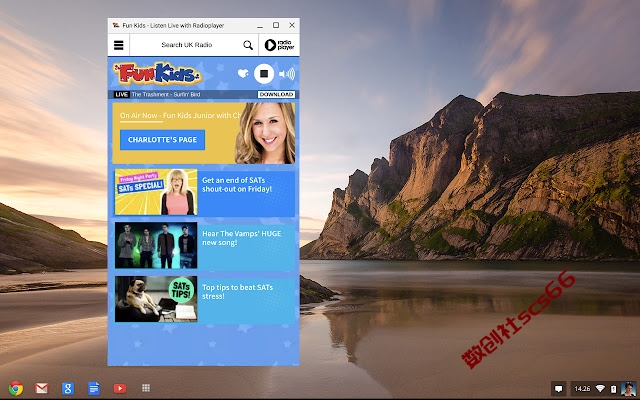Open Google Search shelf icon
Screen dimensions: 640x400
68,388
